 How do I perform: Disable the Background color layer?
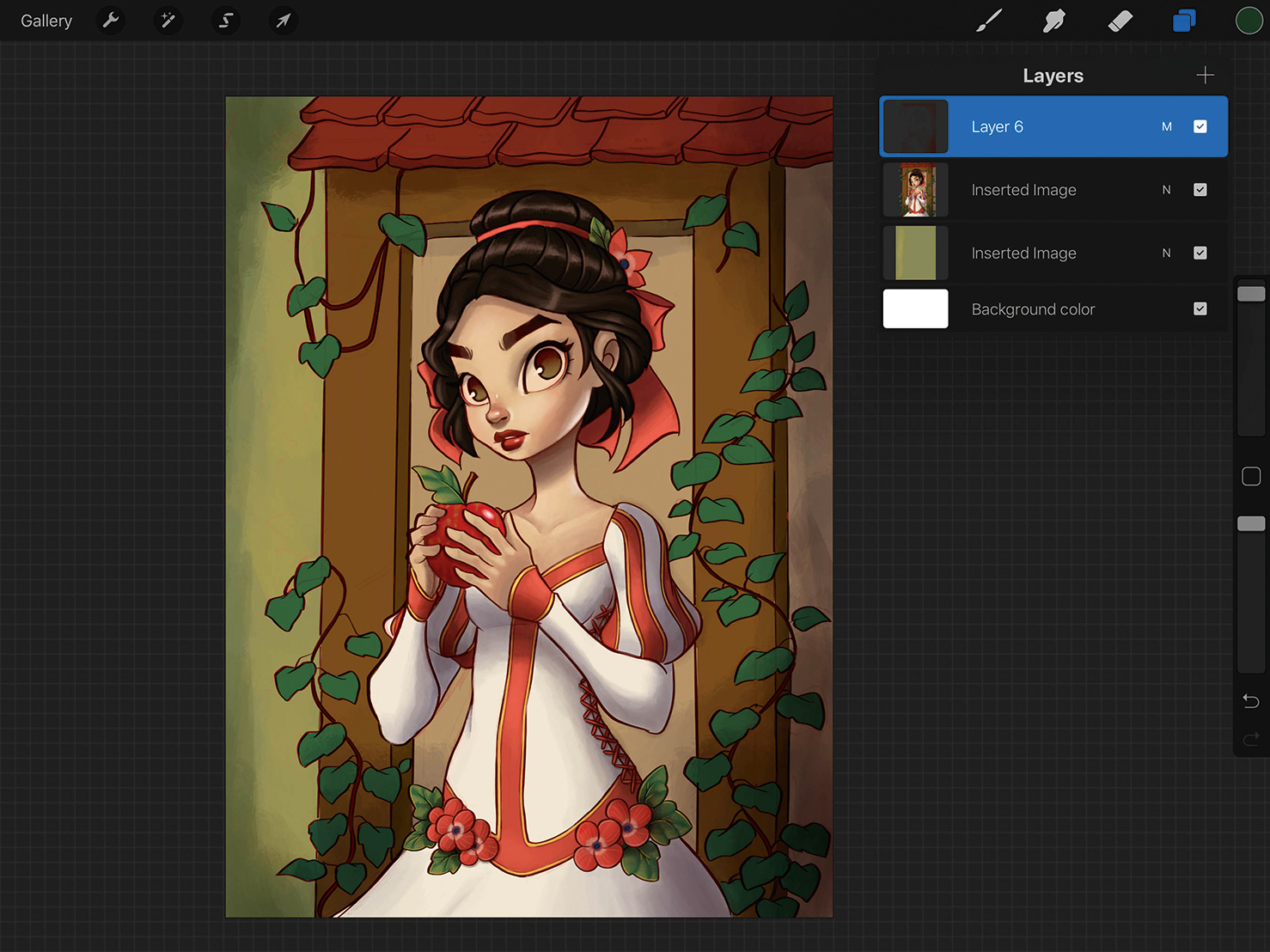[x=1200, y=308]
